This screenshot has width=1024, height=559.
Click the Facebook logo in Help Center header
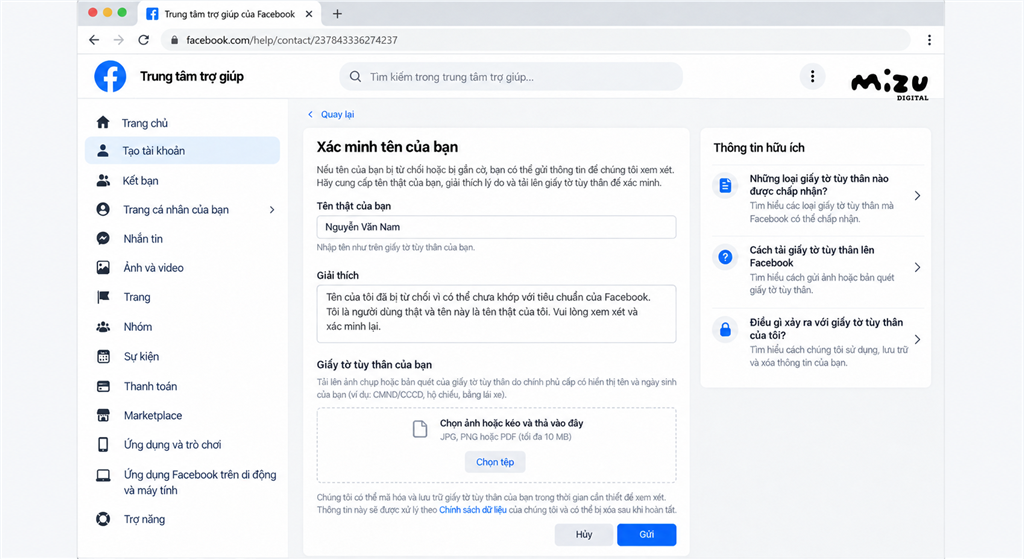110,76
